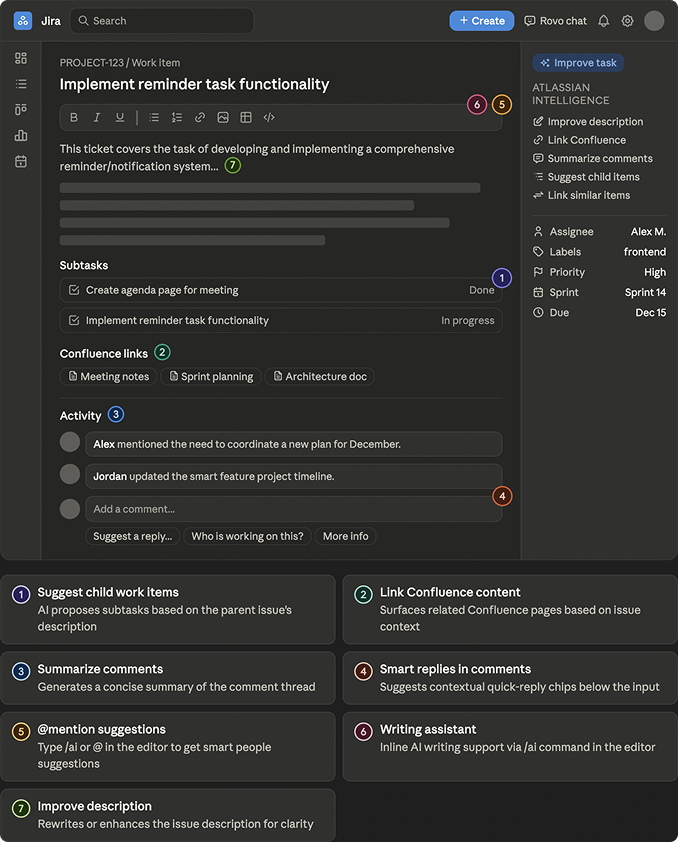Click the insert link icon in the editor toolbar
Viewport: 678px width, 842px height.
pos(200,118)
